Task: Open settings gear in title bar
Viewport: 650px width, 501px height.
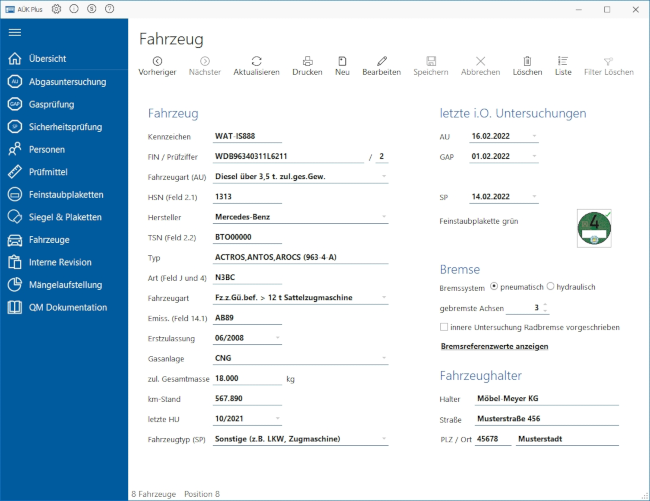Action: pyautogui.click(x=56, y=8)
